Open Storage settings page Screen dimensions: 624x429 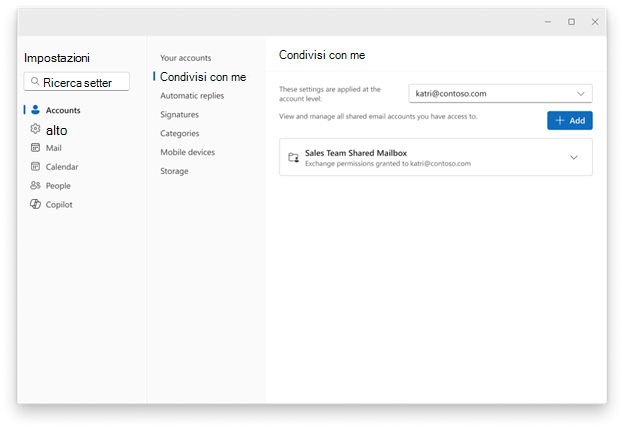(174, 171)
